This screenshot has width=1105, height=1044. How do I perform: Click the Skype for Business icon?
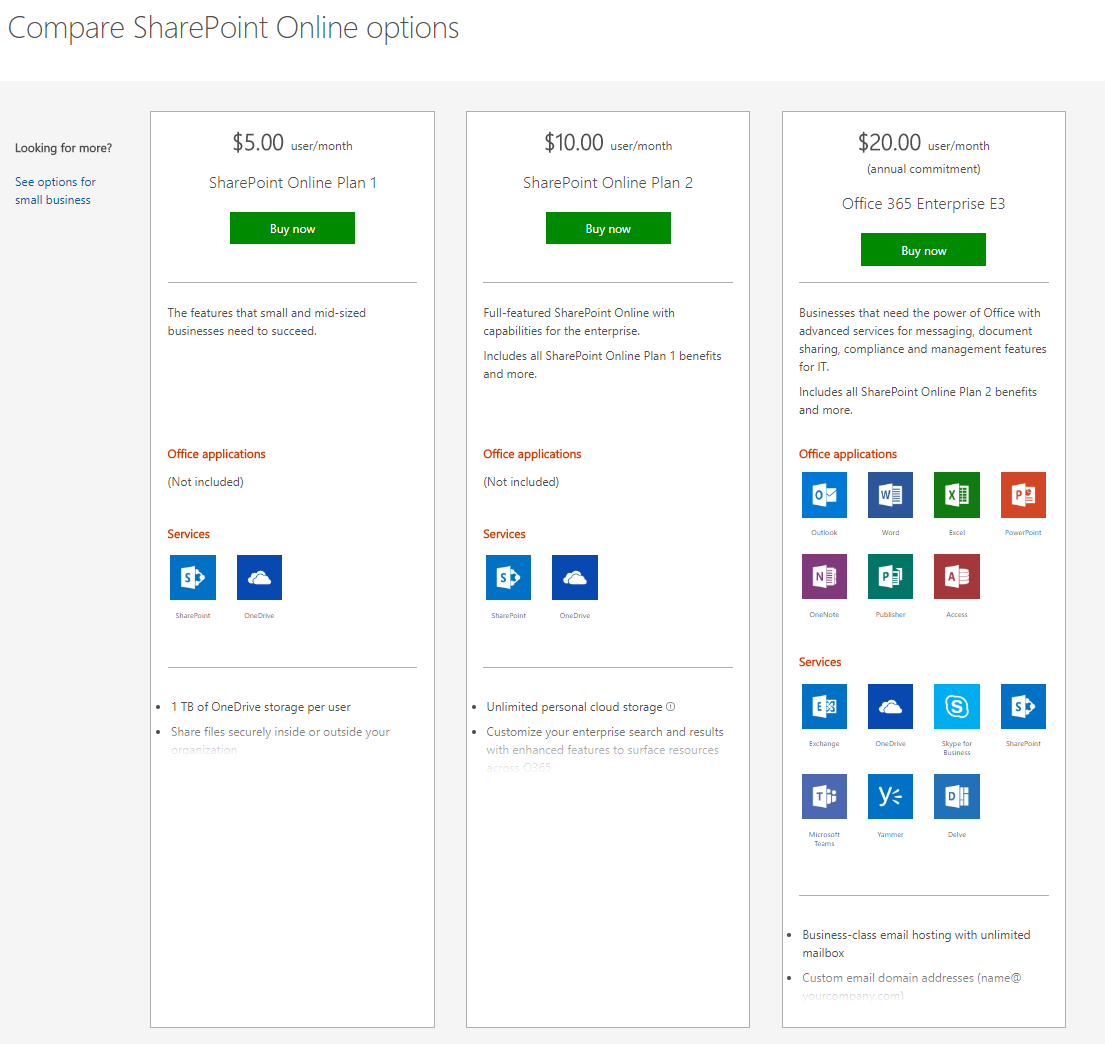(957, 706)
